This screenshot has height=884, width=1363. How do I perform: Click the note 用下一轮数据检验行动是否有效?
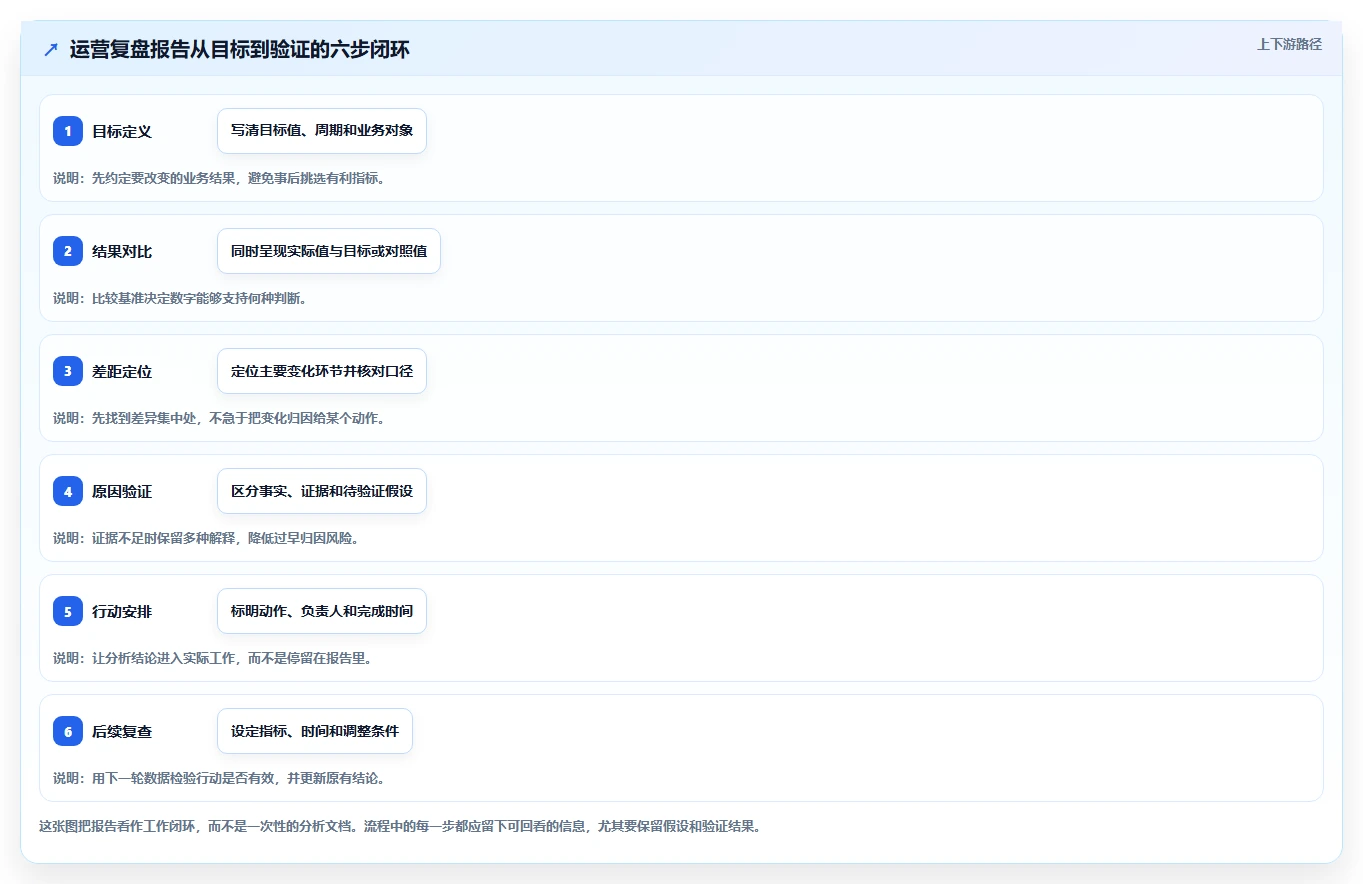tap(219, 778)
